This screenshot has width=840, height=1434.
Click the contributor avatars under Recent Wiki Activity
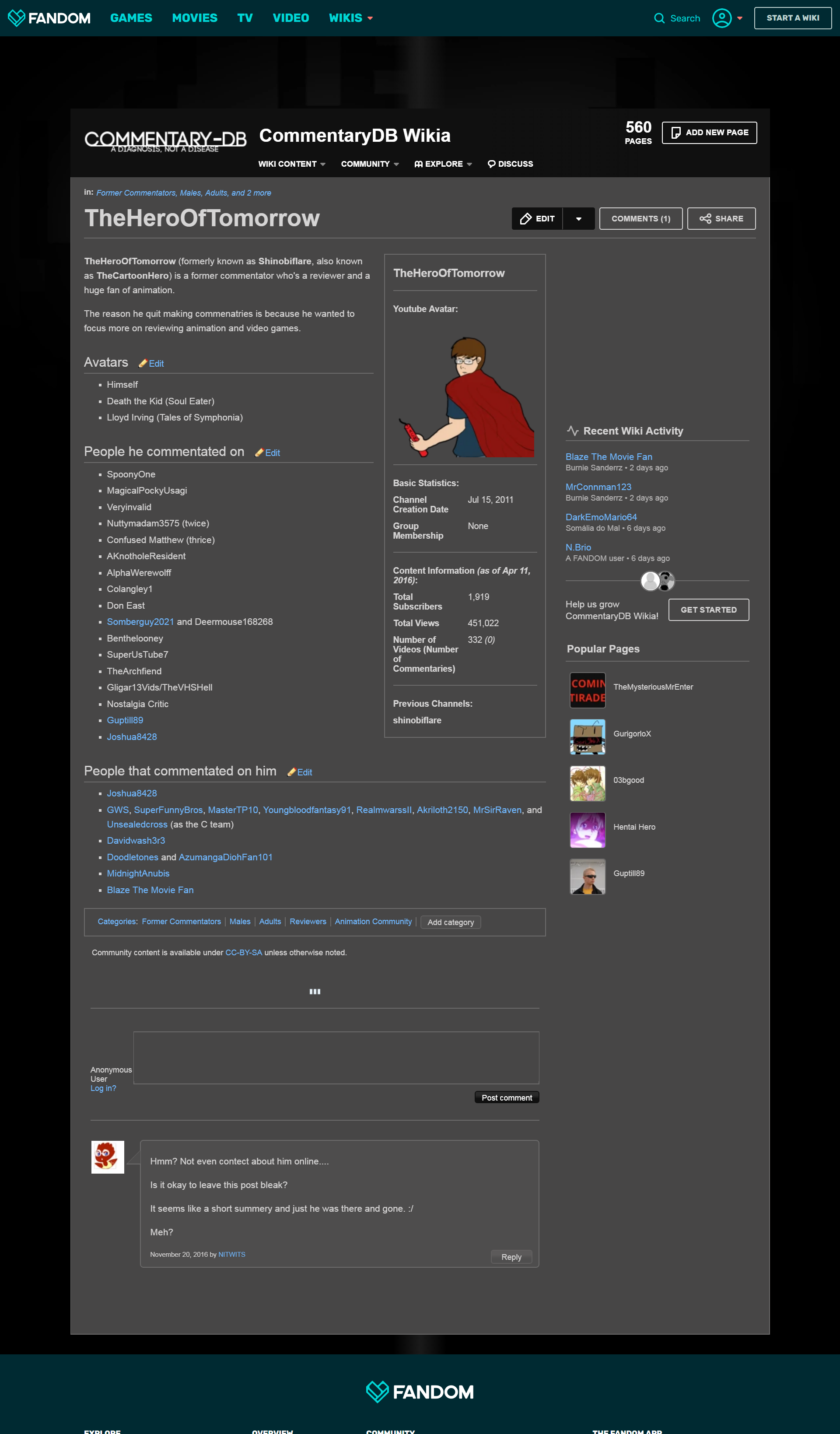[x=657, y=581]
